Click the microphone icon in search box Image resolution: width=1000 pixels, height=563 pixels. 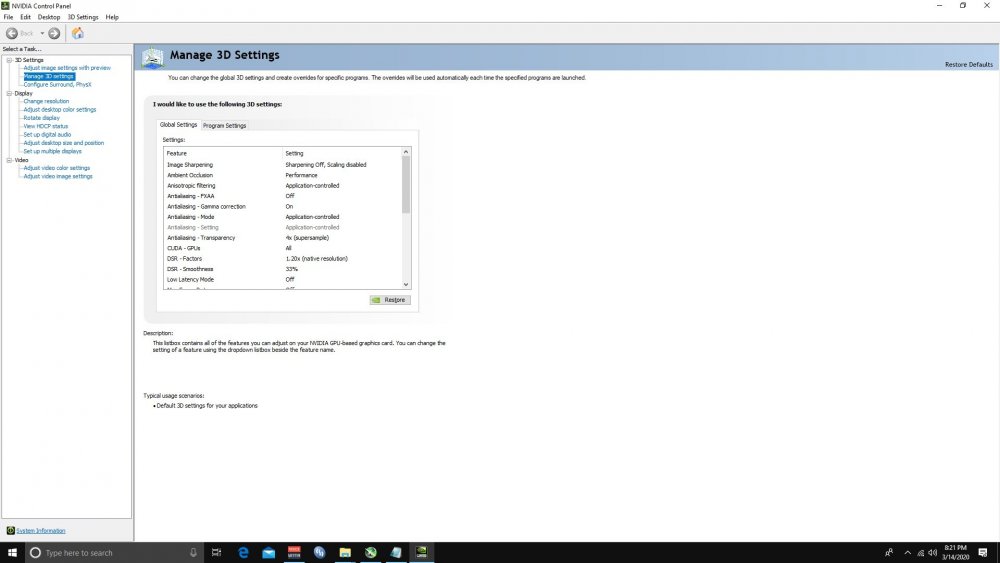click(193, 553)
